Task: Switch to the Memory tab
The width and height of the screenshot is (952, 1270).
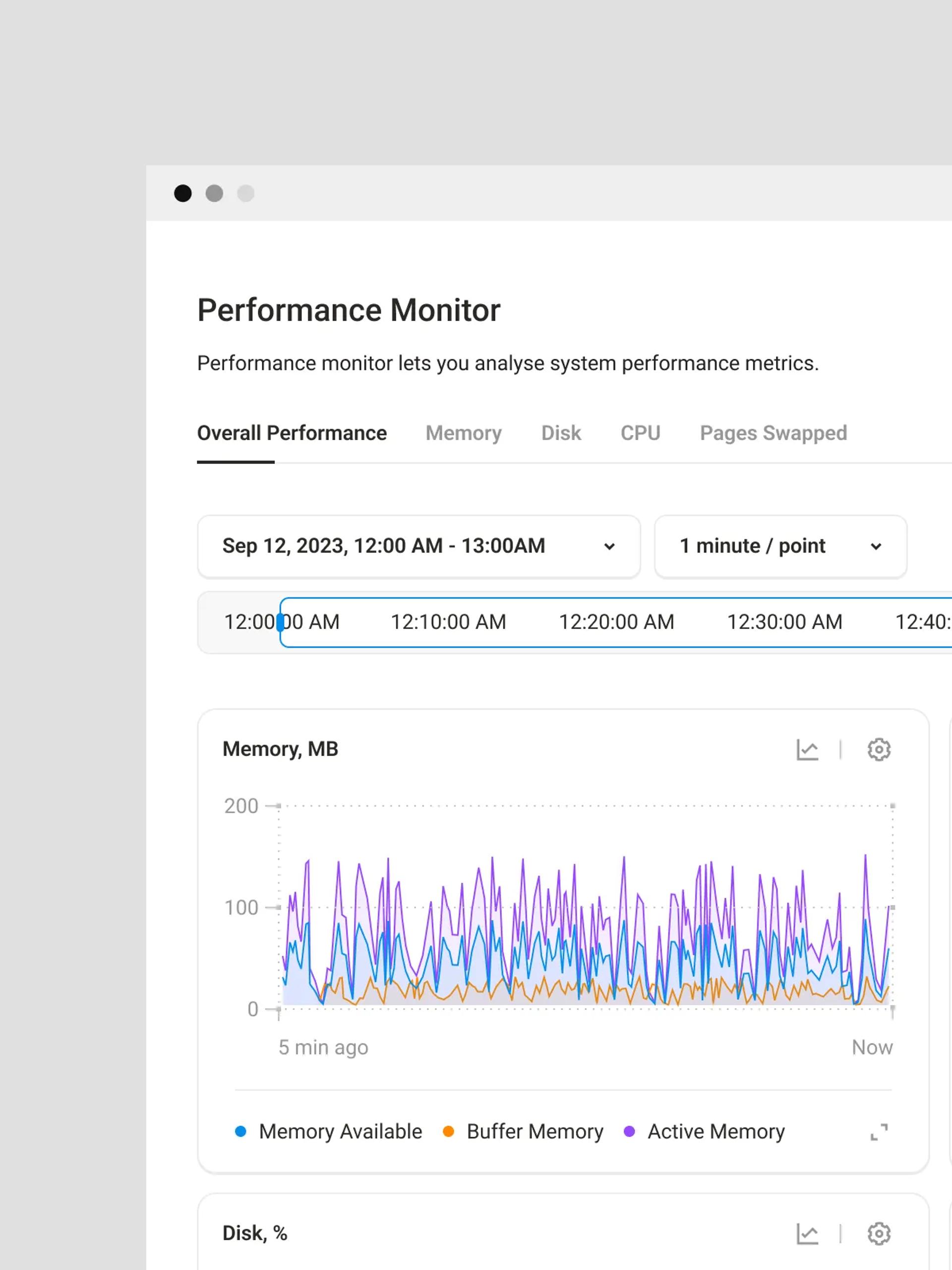Action: pyautogui.click(x=464, y=434)
